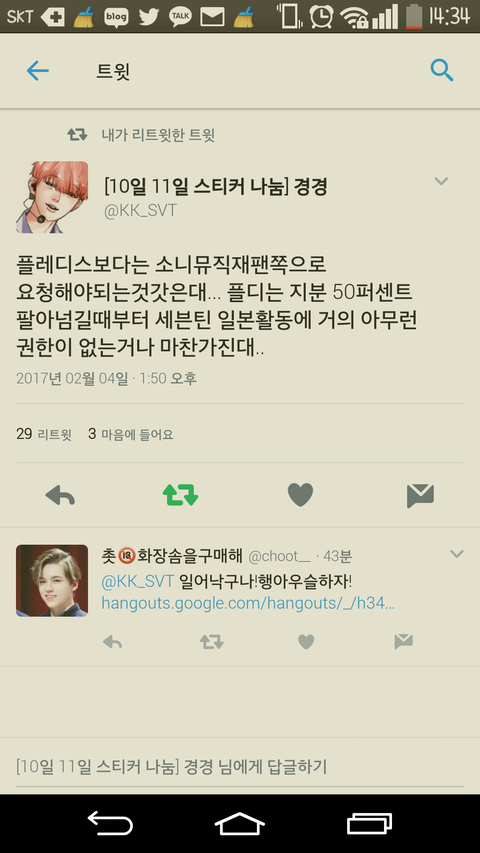
Task: Open the @KK_SVT mention link
Action: (x=138, y=581)
